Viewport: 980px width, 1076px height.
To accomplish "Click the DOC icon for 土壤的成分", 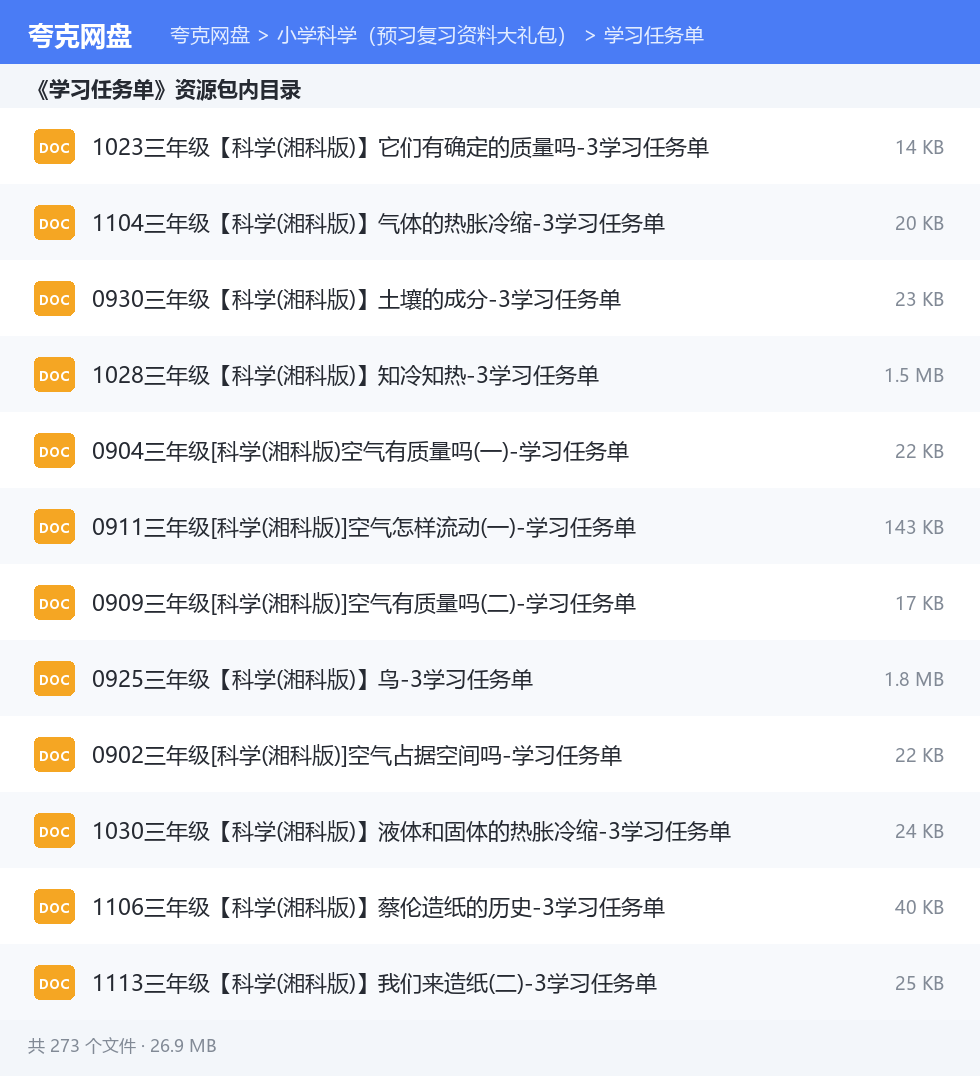I will point(54,299).
